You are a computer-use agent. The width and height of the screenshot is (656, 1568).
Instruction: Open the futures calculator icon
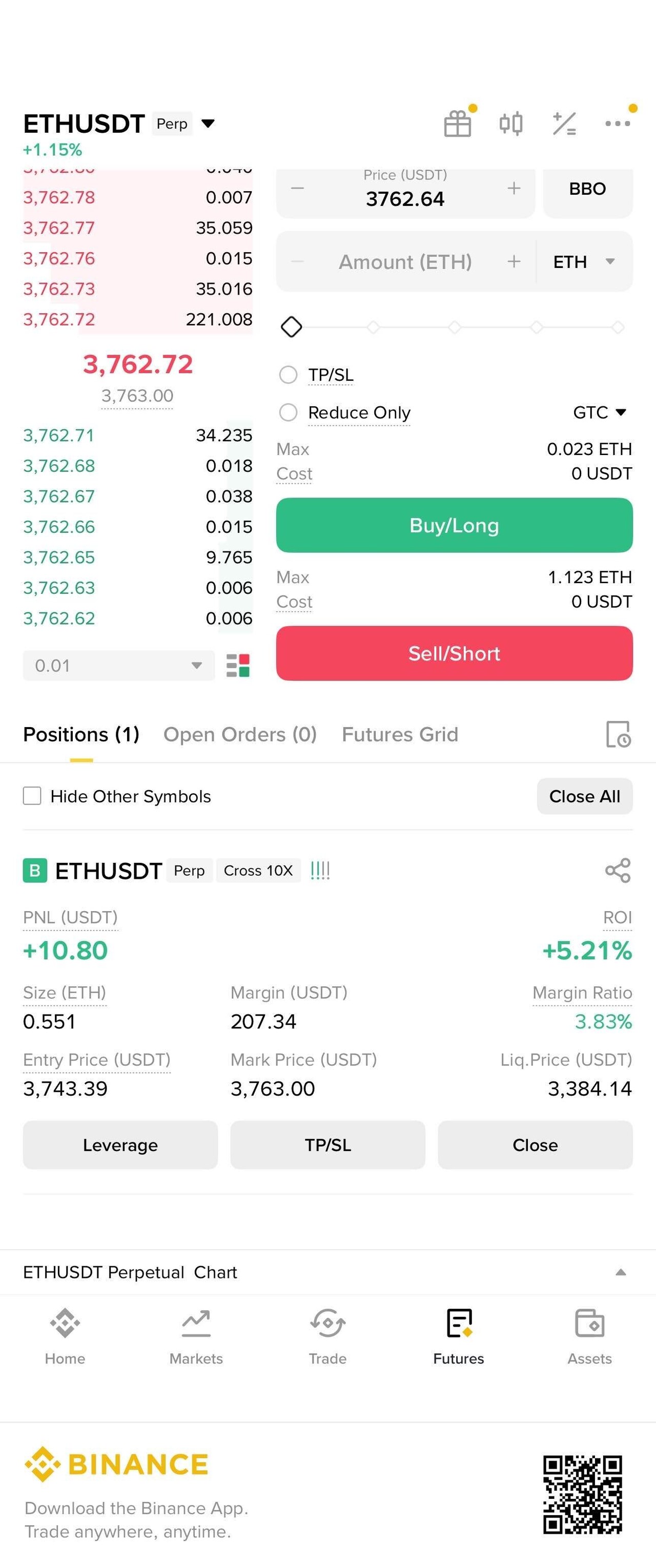coord(564,123)
